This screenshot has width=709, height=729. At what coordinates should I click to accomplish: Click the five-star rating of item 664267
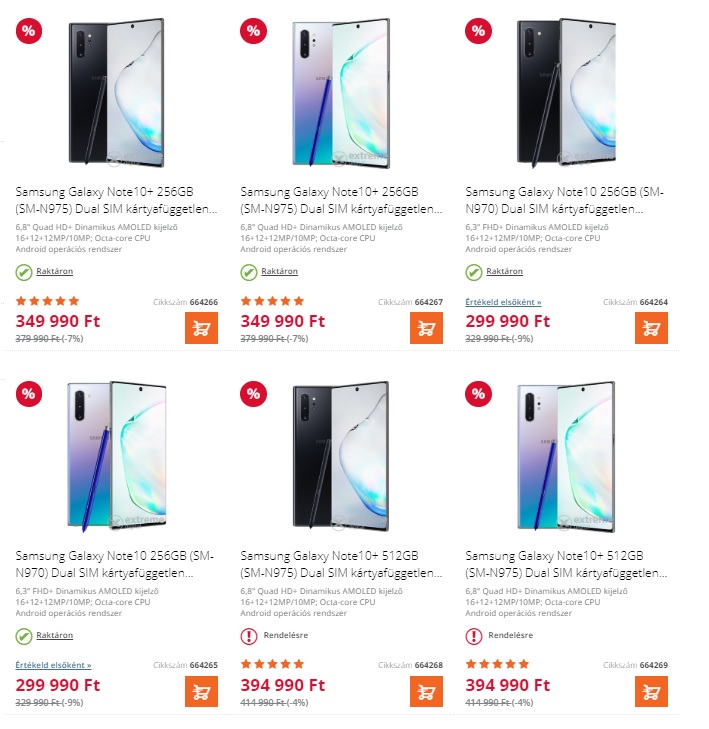click(x=272, y=300)
